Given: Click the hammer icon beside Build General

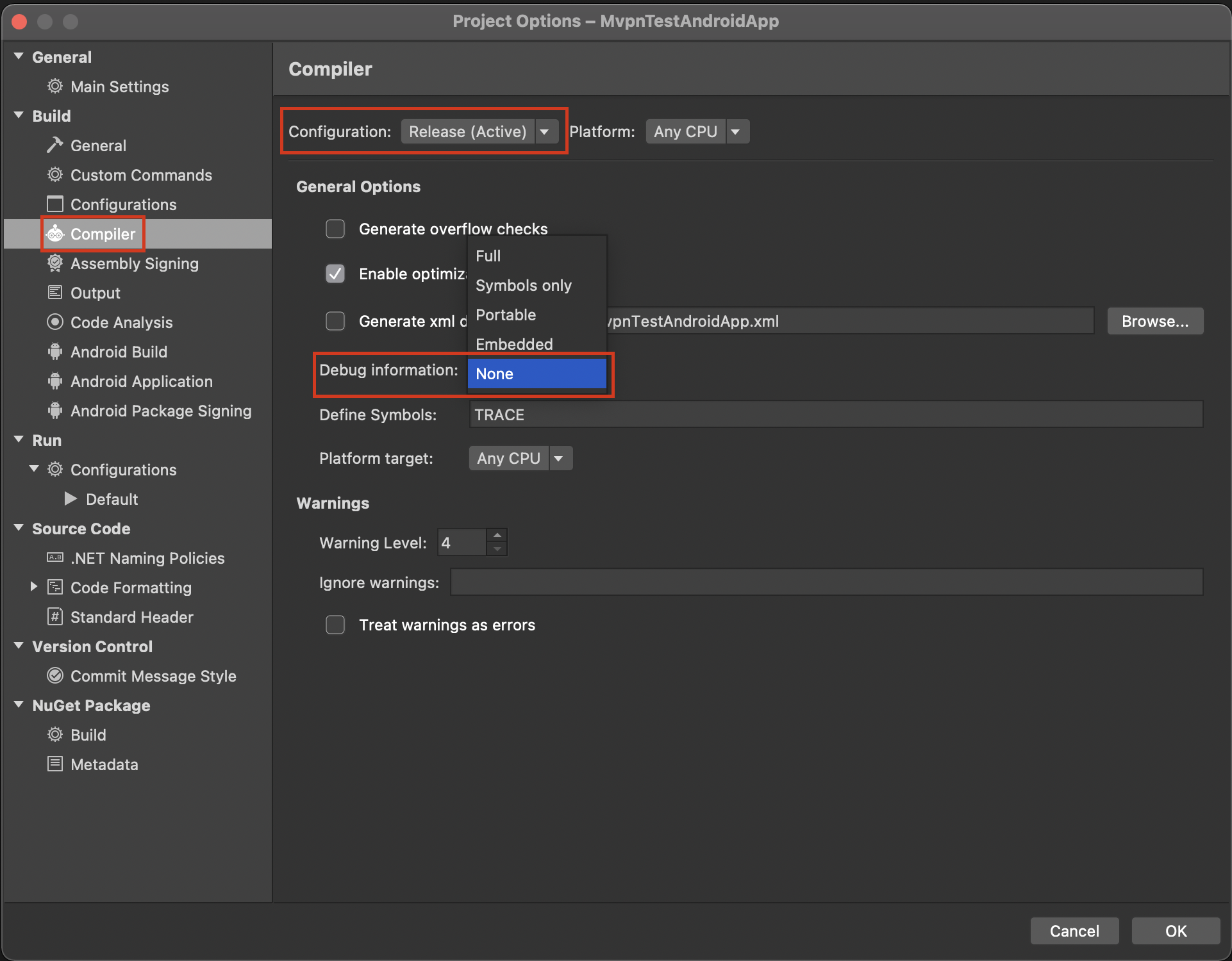Looking at the screenshot, I should 55,145.
